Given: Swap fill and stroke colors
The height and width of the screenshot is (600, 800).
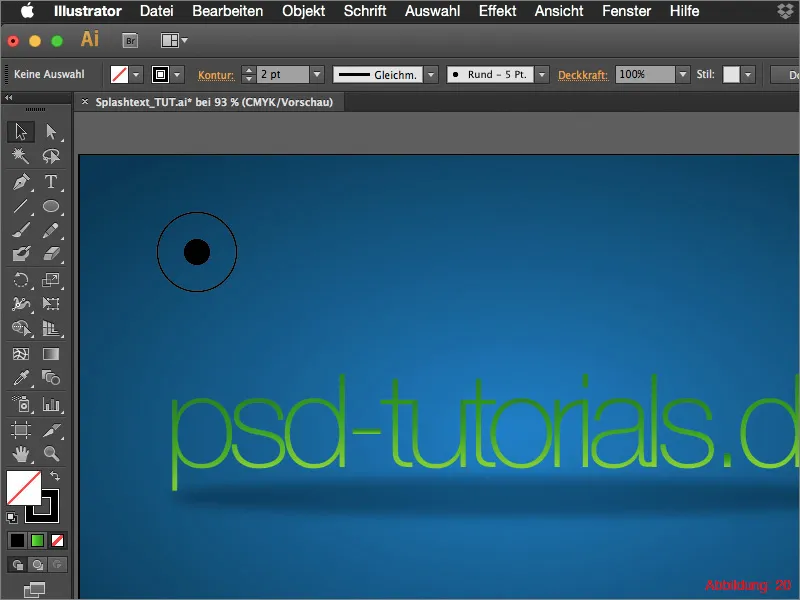Looking at the screenshot, I should pos(55,476).
